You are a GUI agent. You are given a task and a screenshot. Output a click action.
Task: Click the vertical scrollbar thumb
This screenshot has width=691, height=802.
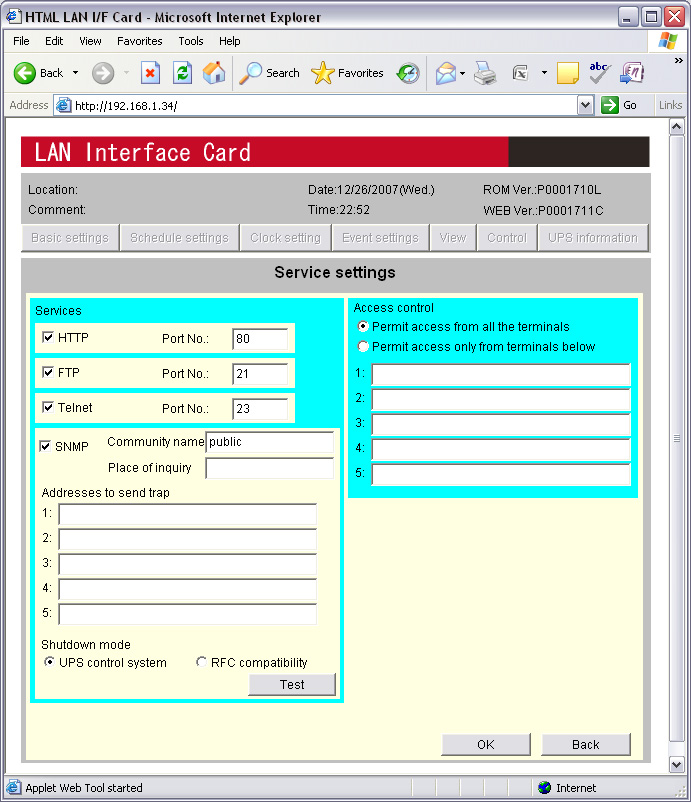pyautogui.click(x=677, y=438)
